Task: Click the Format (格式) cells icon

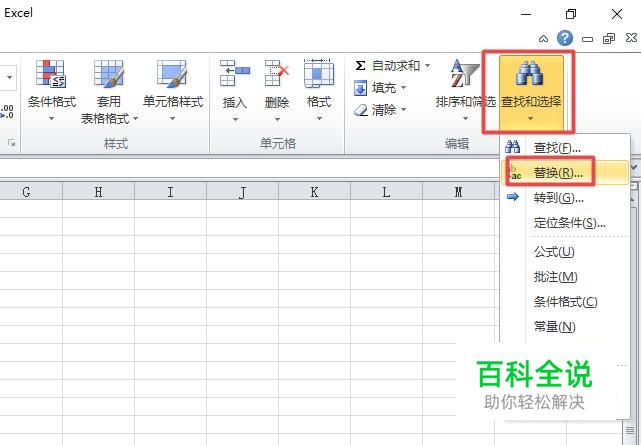Action: click(x=319, y=73)
